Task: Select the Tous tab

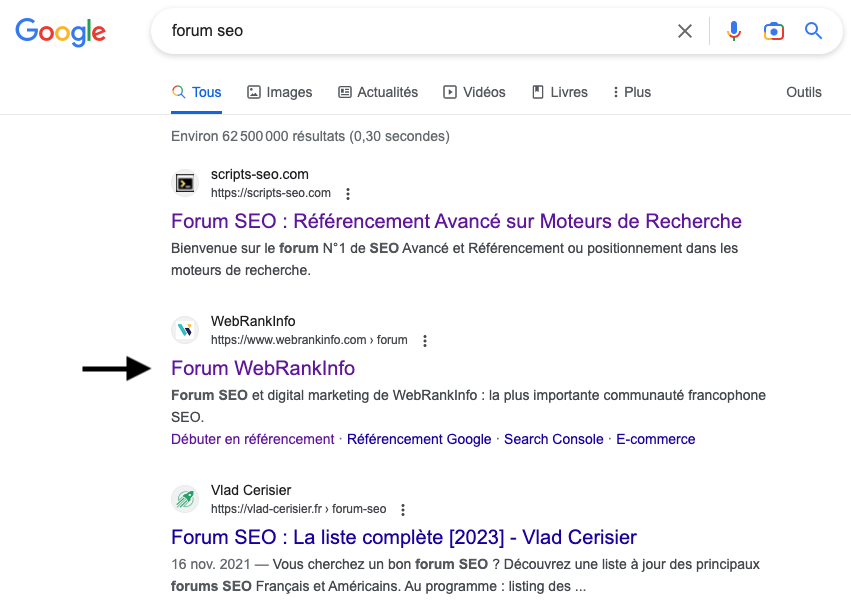Action: [x=196, y=92]
